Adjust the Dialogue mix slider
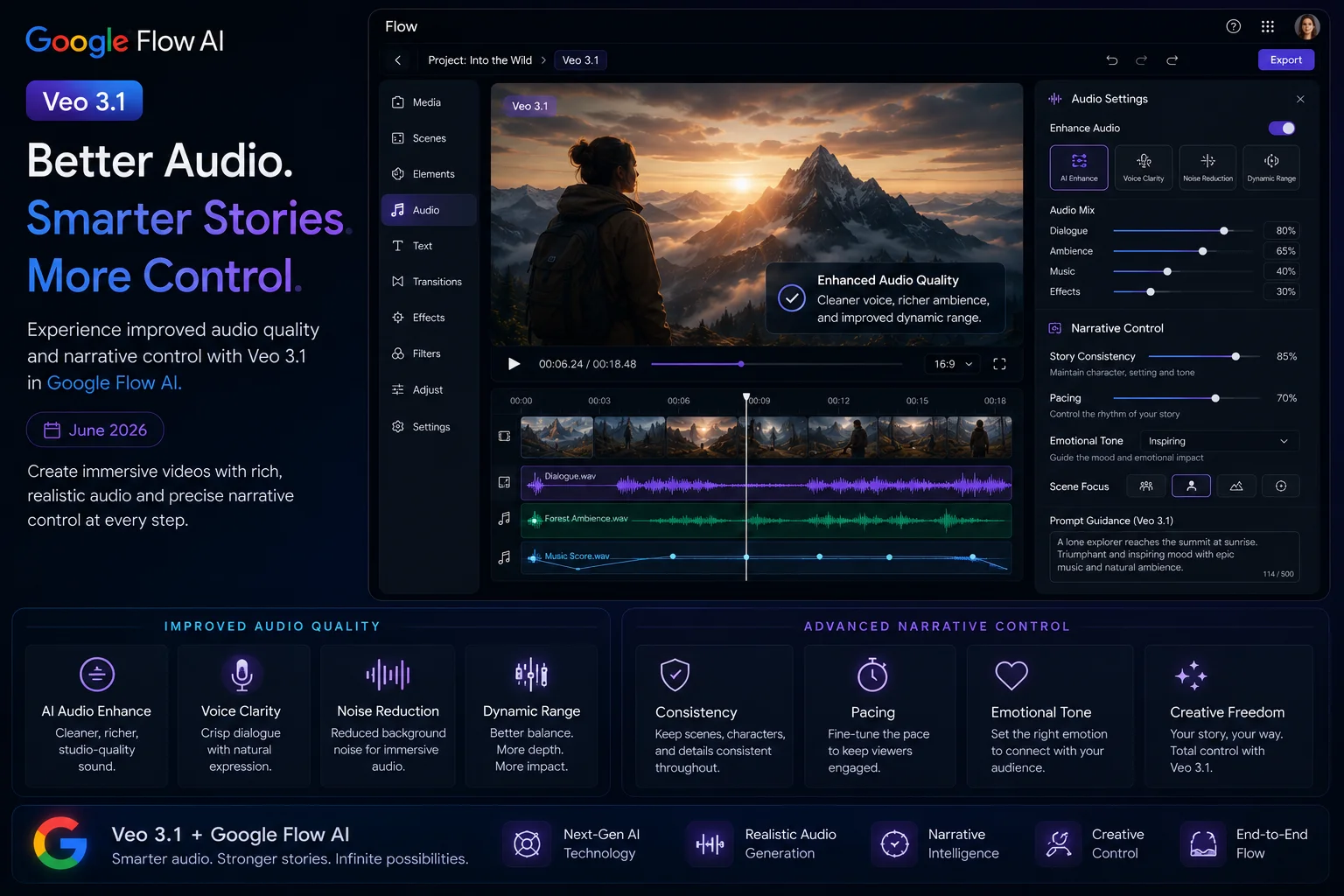Image resolution: width=1344 pixels, height=896 pixels. (x=1184, y=231)
